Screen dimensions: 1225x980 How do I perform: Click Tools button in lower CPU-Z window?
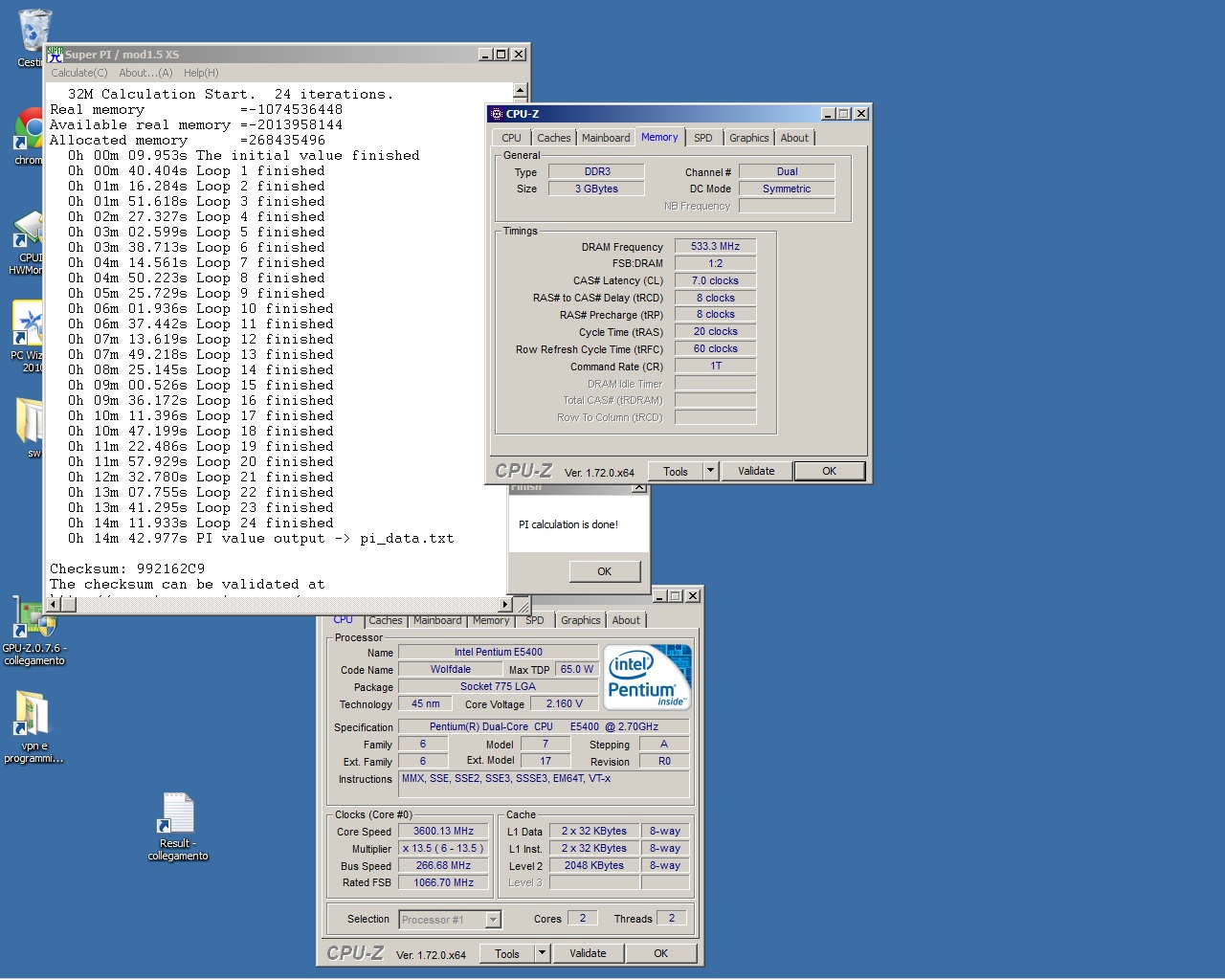[507, 953]
